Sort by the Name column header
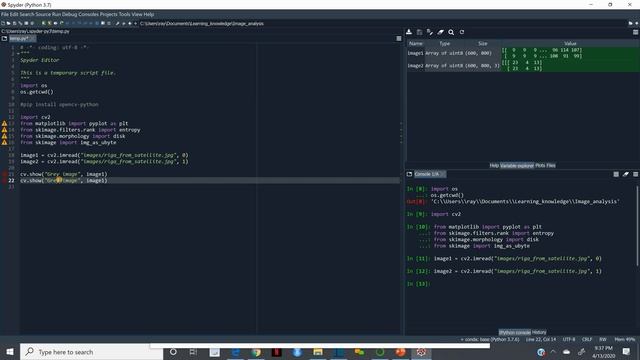Image resolution: width=640 pixels, height=360 pixels. [416, 43]
